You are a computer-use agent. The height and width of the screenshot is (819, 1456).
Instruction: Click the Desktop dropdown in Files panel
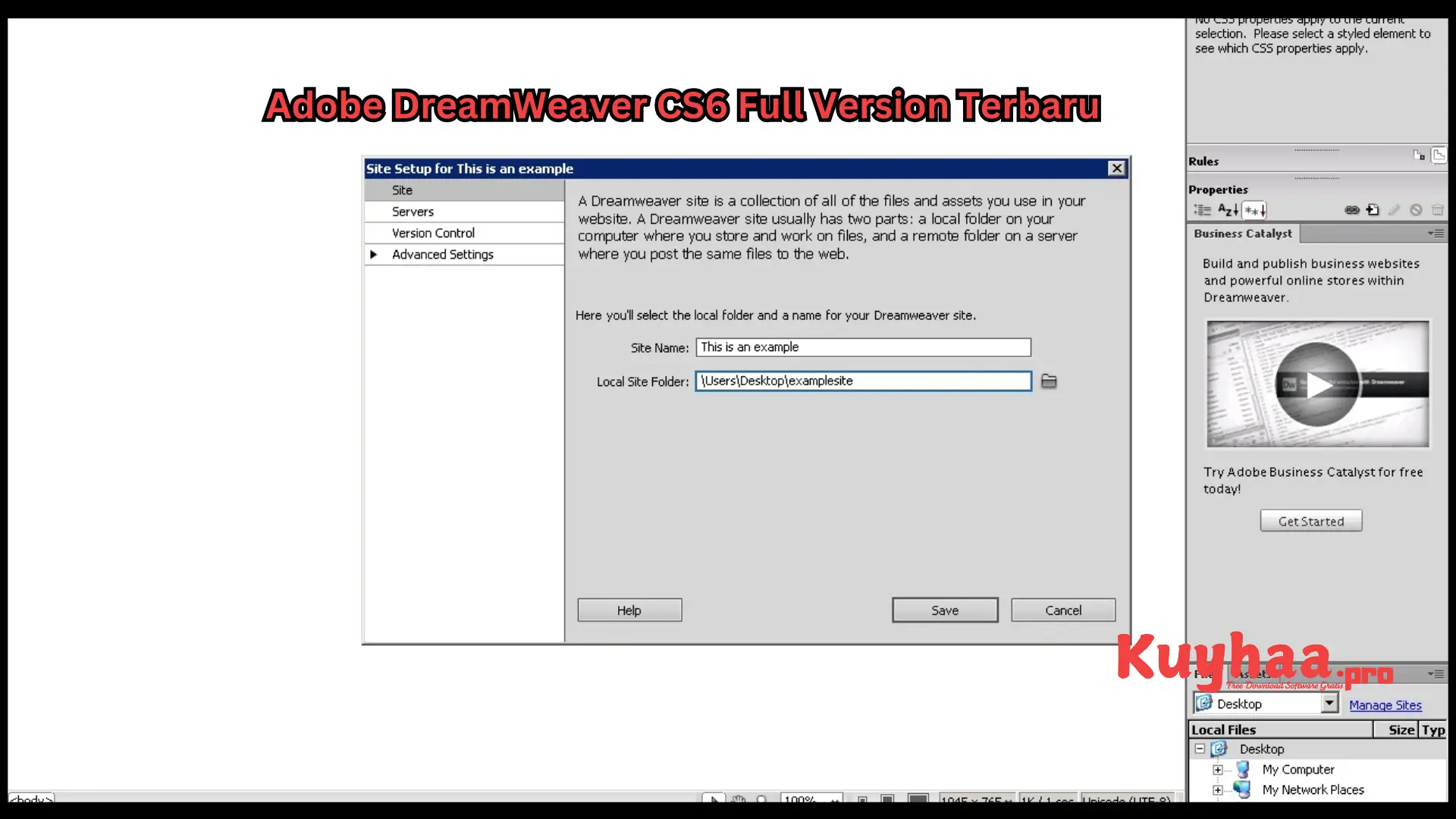pyautogui.click(x=1264, y=704)
